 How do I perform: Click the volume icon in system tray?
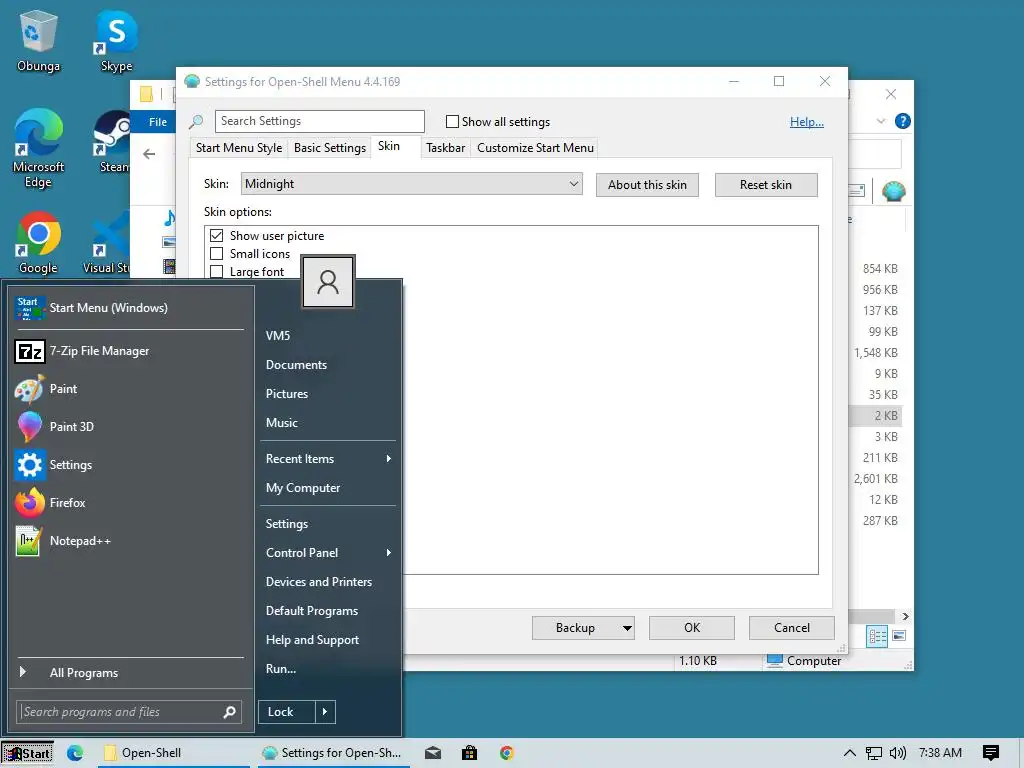898,753
